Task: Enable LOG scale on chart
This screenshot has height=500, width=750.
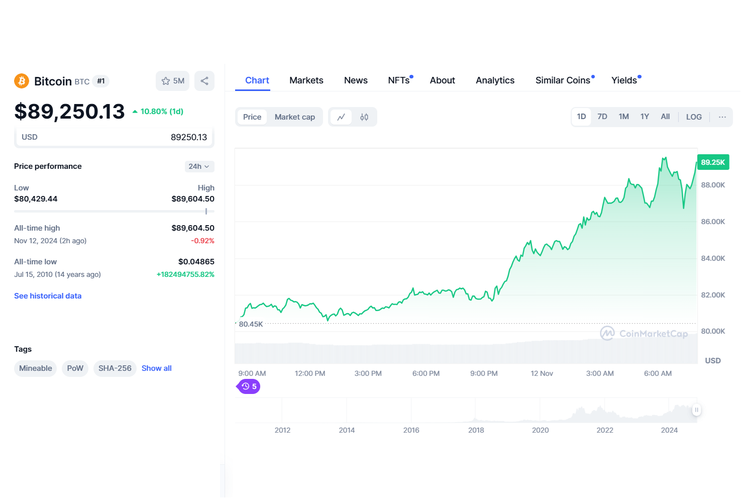Action: [x=693, y=117]
